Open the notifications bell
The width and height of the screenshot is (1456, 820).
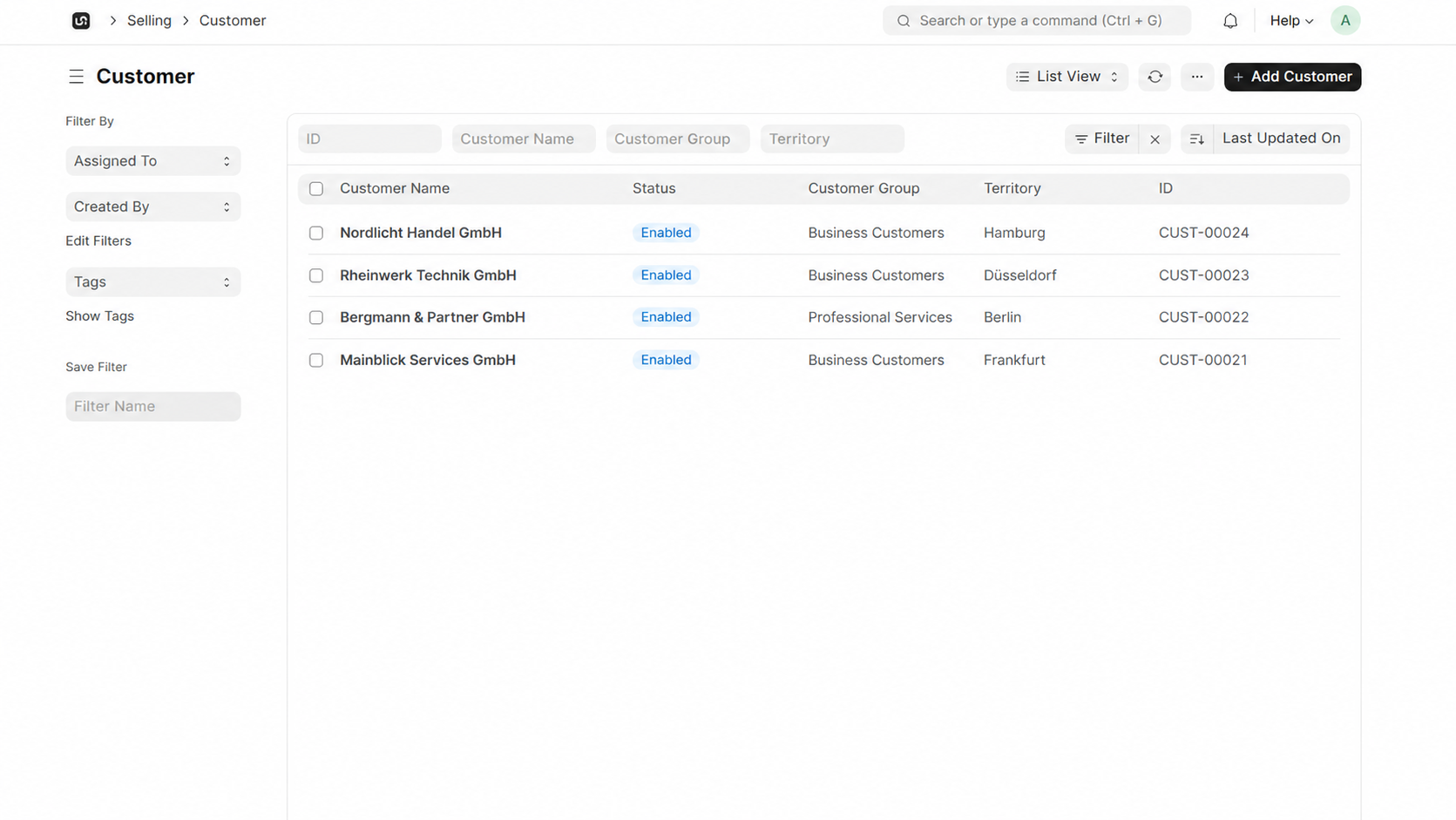[1230, 21]
